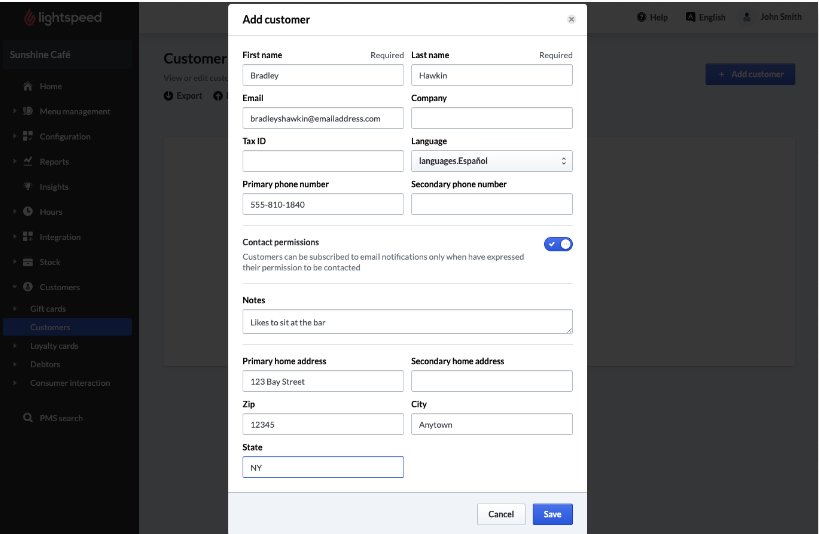Click into the Notes text area
819x534 pixels.
pyautogui.click(x=407, y=322)
